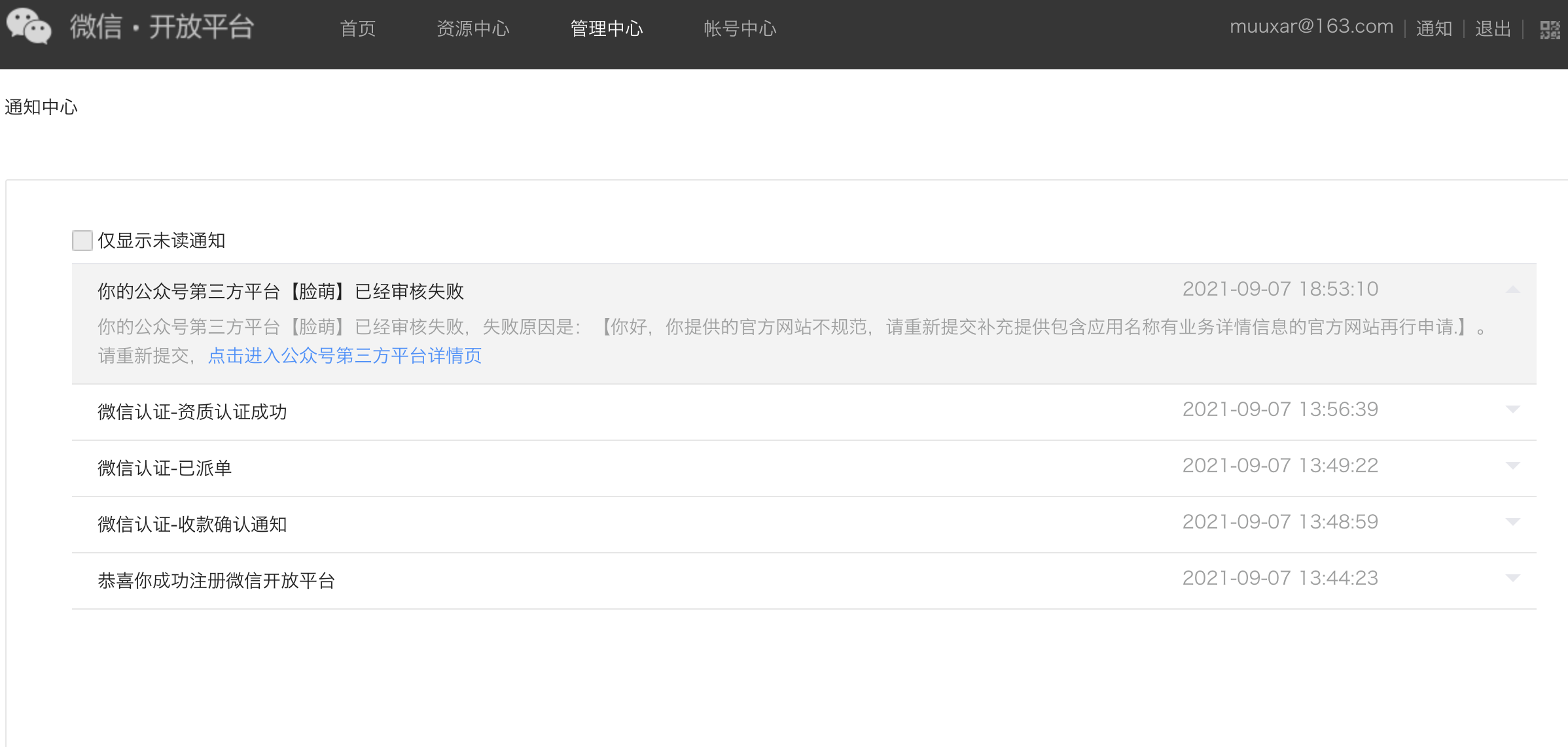1568x747 pixels.
Task: Go to 首页 in navigation
Action: pyautogui.click(x=358, y=29)
